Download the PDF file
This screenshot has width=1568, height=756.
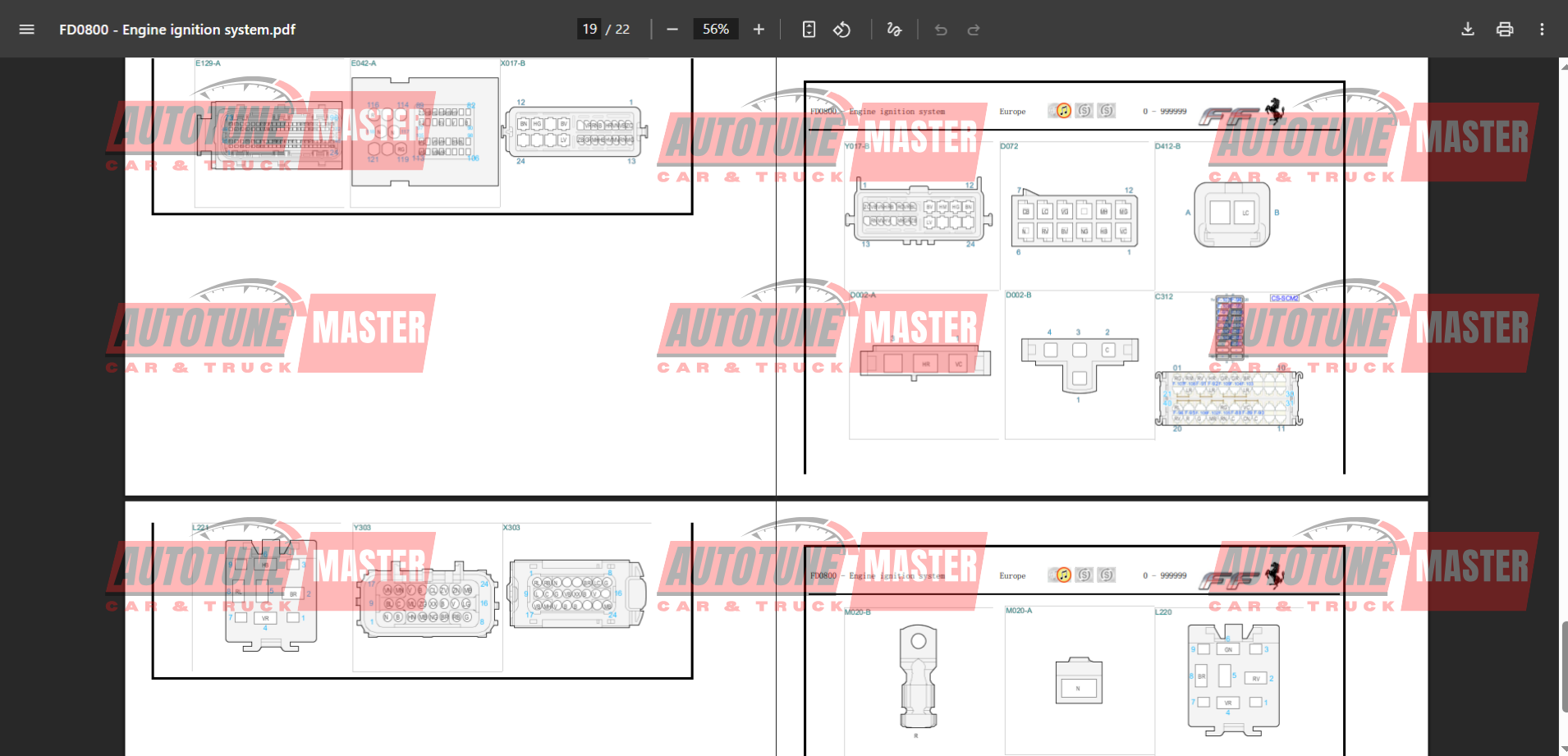[x=1468, y=30]
